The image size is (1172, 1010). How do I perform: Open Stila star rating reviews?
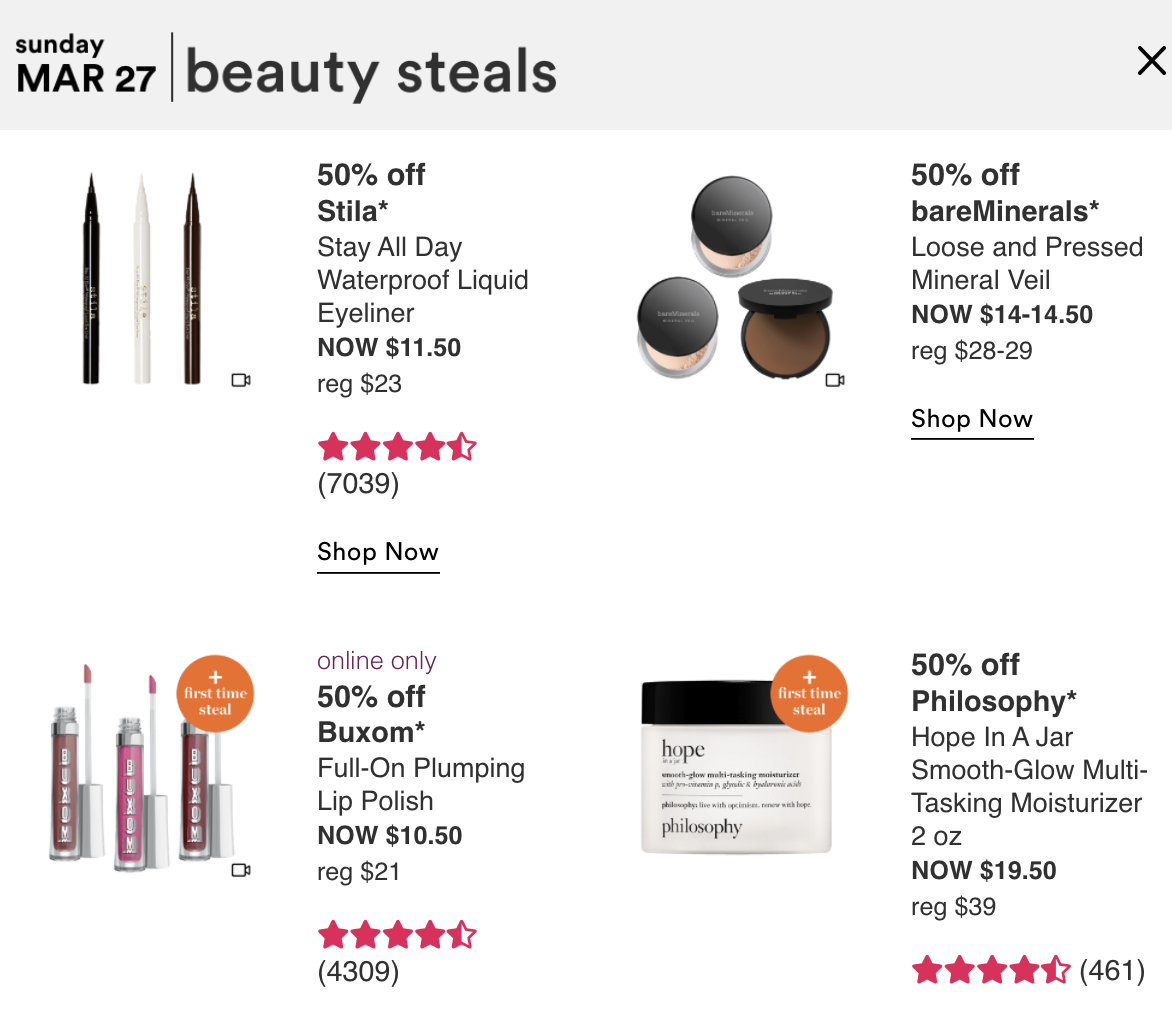point(397,447)
